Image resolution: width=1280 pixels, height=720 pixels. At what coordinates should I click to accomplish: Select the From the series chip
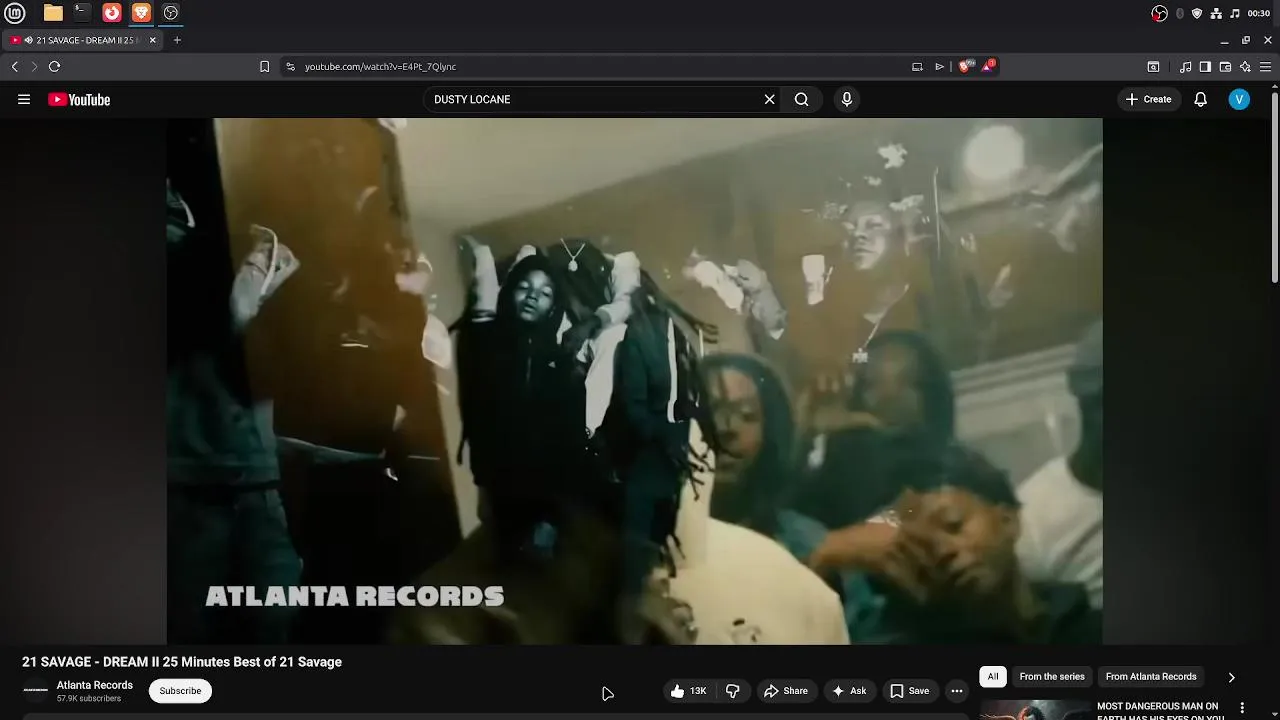[x=1051, y=677]
